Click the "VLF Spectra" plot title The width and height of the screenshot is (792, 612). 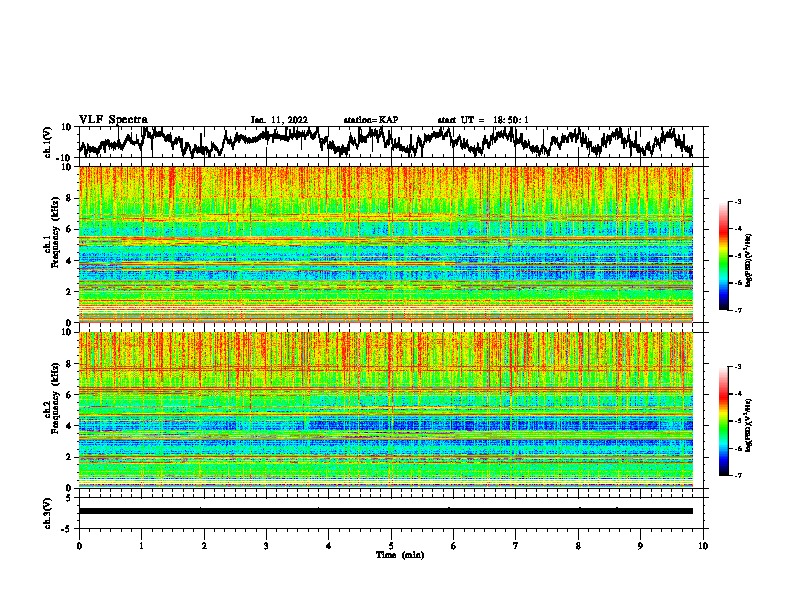[113, 119]
